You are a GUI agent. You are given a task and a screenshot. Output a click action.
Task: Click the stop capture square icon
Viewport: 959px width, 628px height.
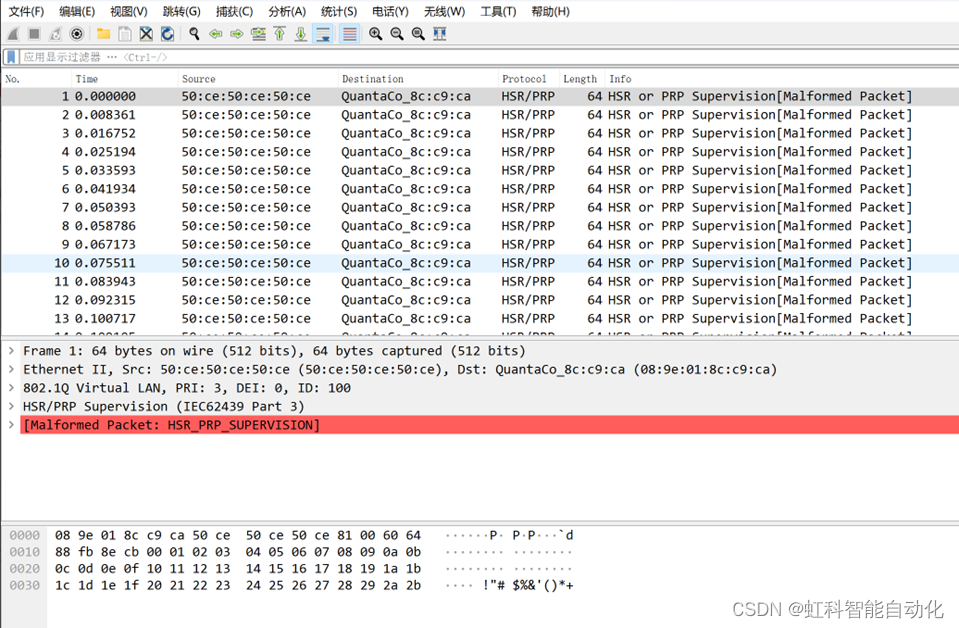point(34,34)
